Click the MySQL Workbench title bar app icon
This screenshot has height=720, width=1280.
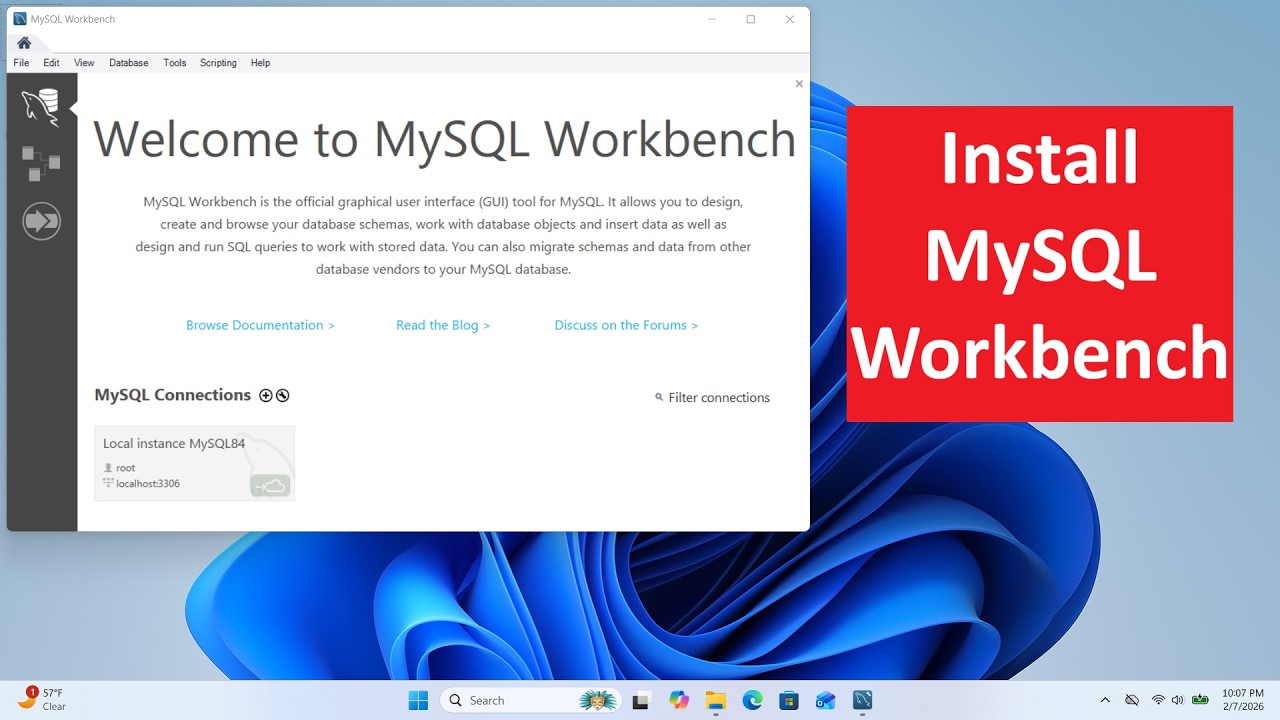tap(20, 19)
